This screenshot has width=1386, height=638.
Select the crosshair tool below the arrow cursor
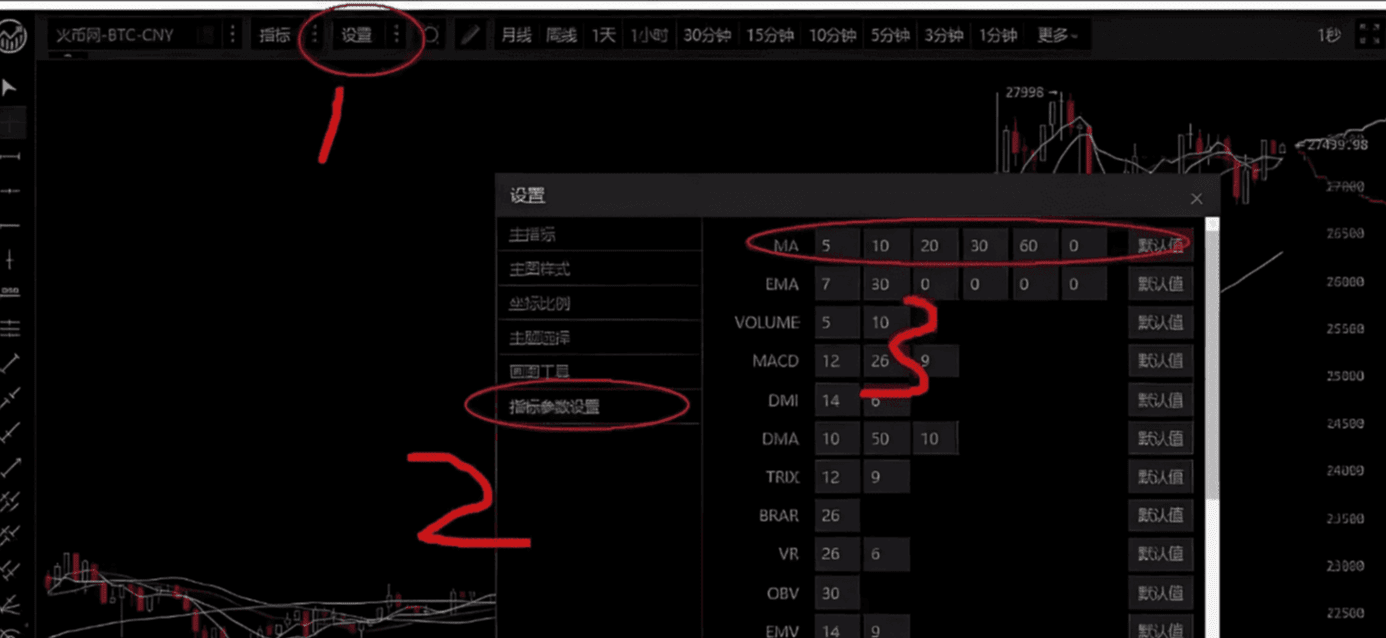click(12, 122)
